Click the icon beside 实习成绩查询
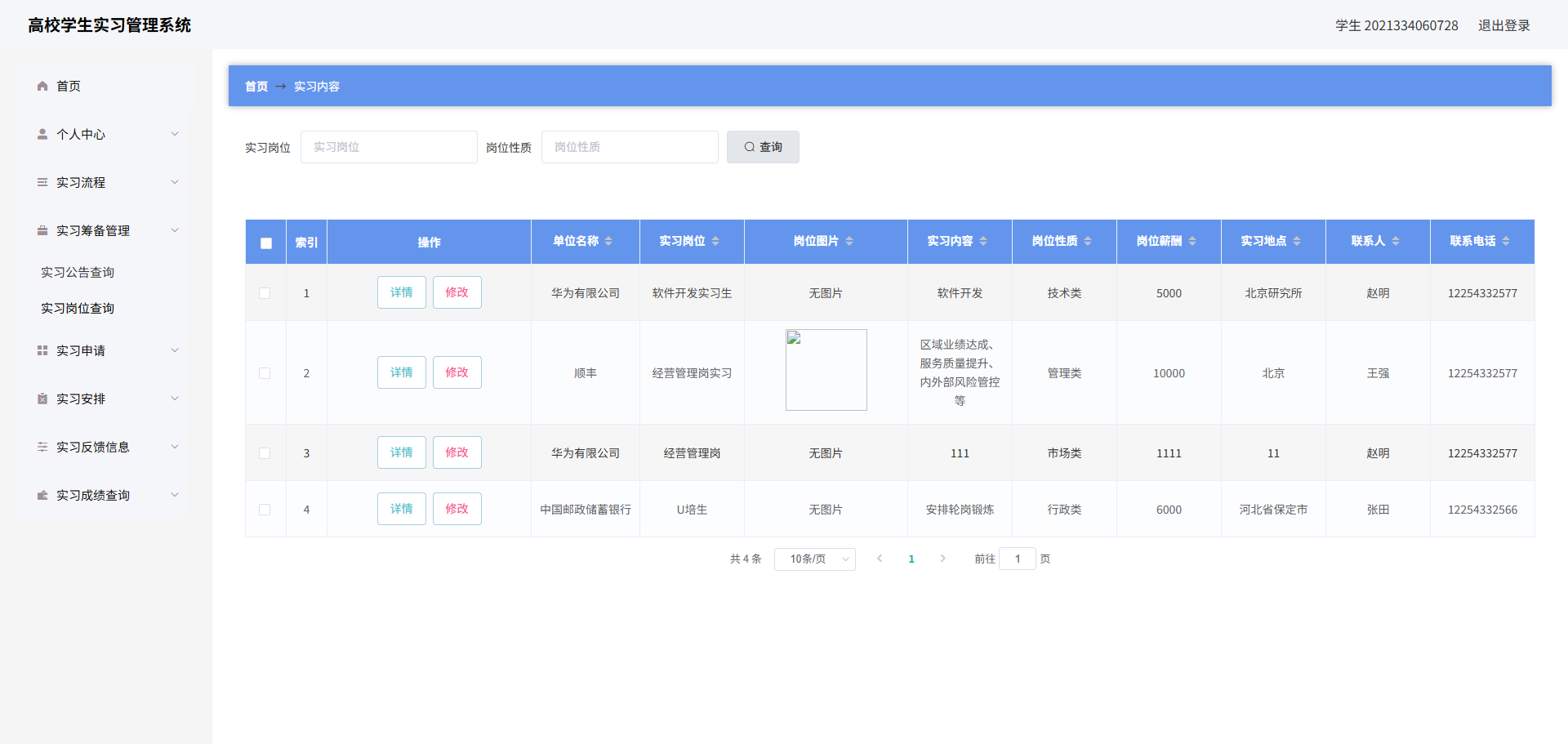The width and height of the screenshot is (1568, 744). coord(42,495)
